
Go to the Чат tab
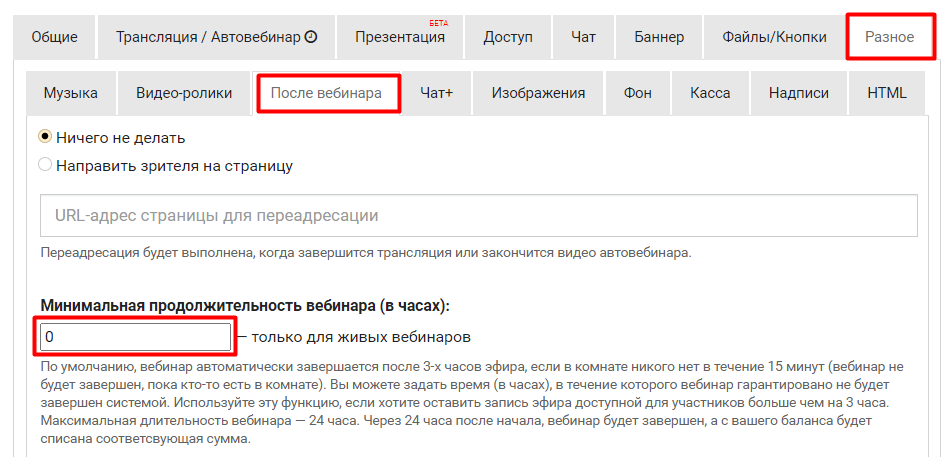click(583, 37)
